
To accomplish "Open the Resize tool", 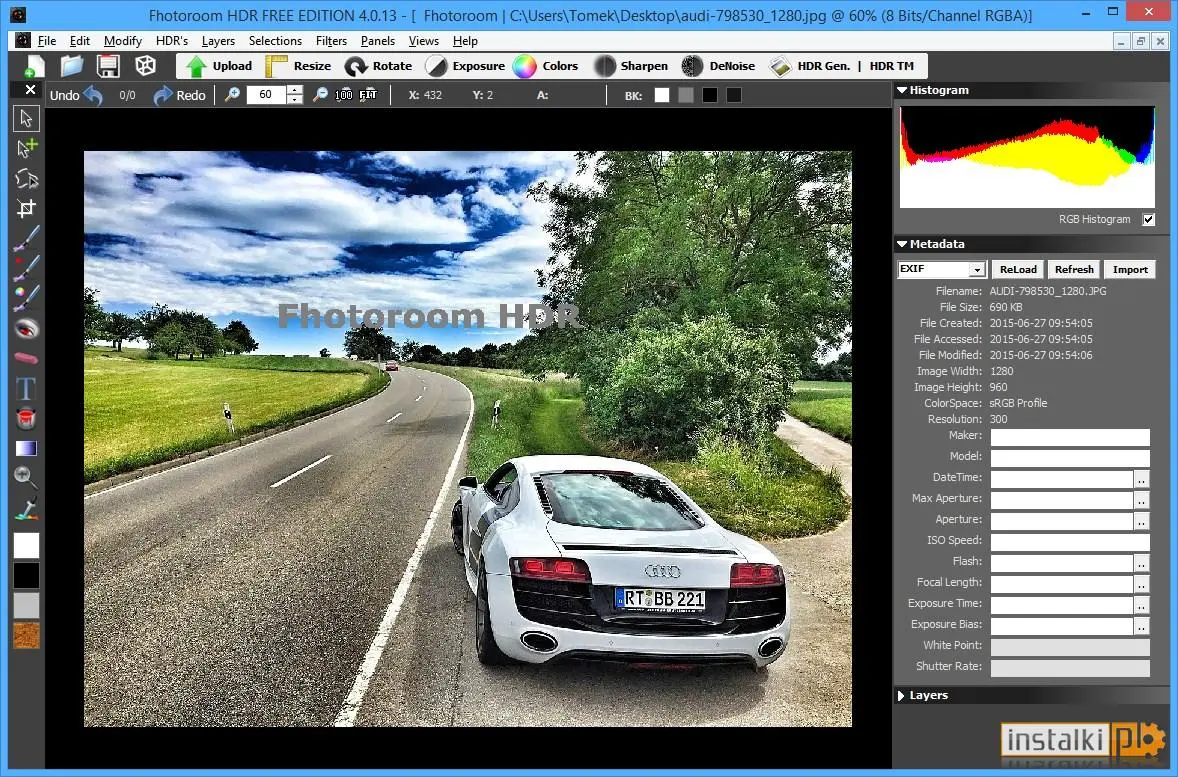I will coord(299,66).
